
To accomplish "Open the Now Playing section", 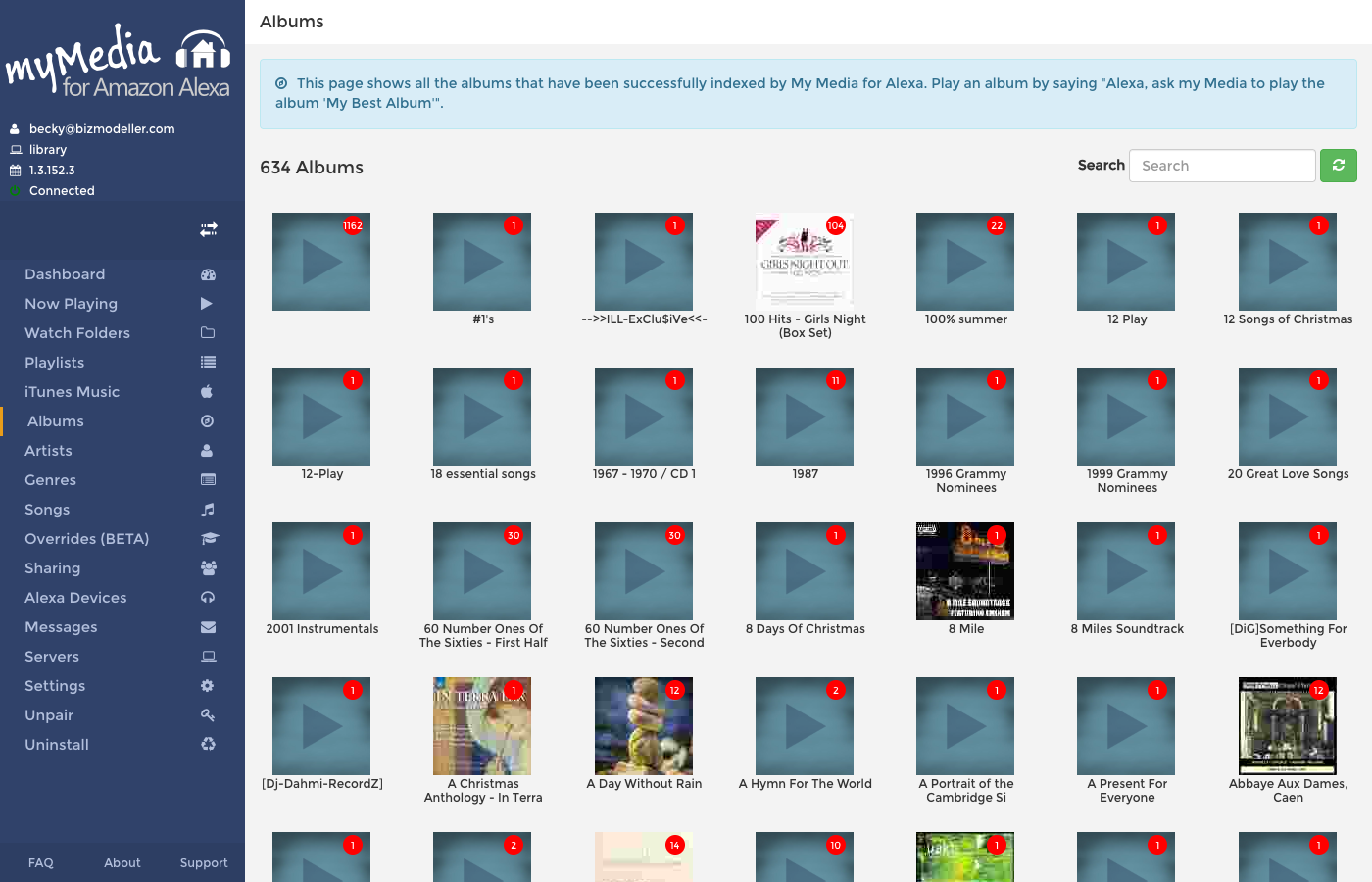I will [x=69, y=303].
